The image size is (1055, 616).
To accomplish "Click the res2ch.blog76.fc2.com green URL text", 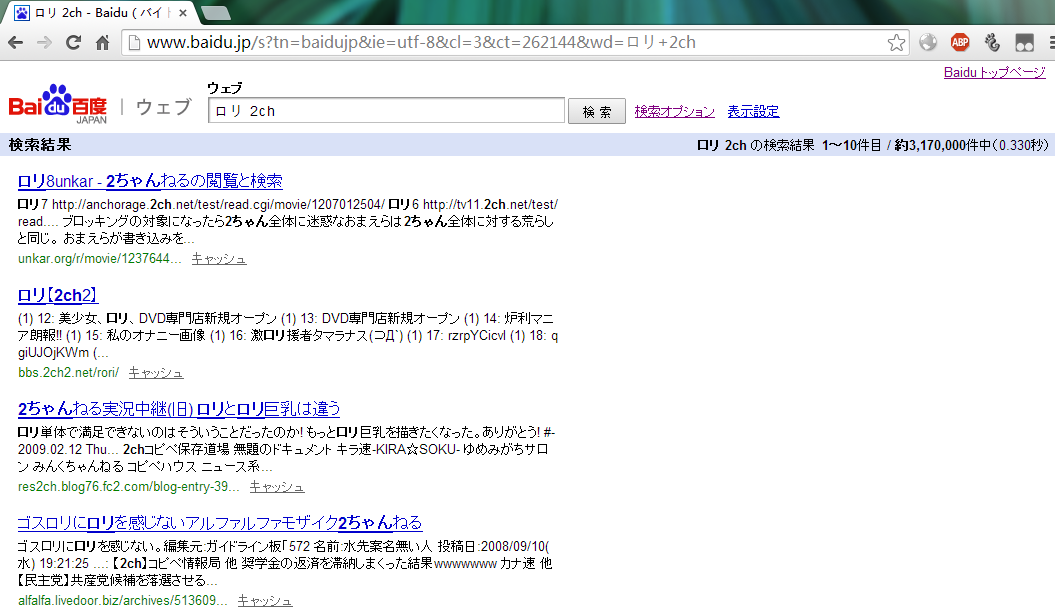I will pyautogui.click(x=129, y=487).
